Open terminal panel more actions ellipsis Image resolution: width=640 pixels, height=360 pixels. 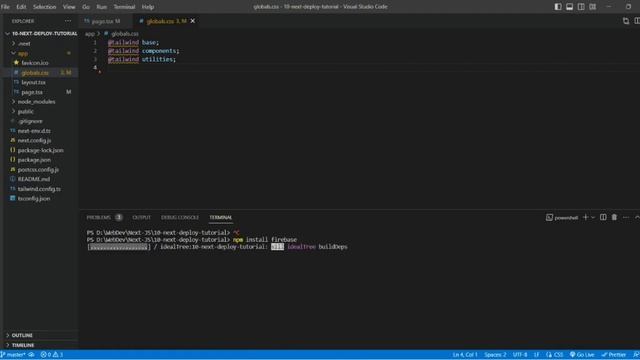(x=626, y=218)
